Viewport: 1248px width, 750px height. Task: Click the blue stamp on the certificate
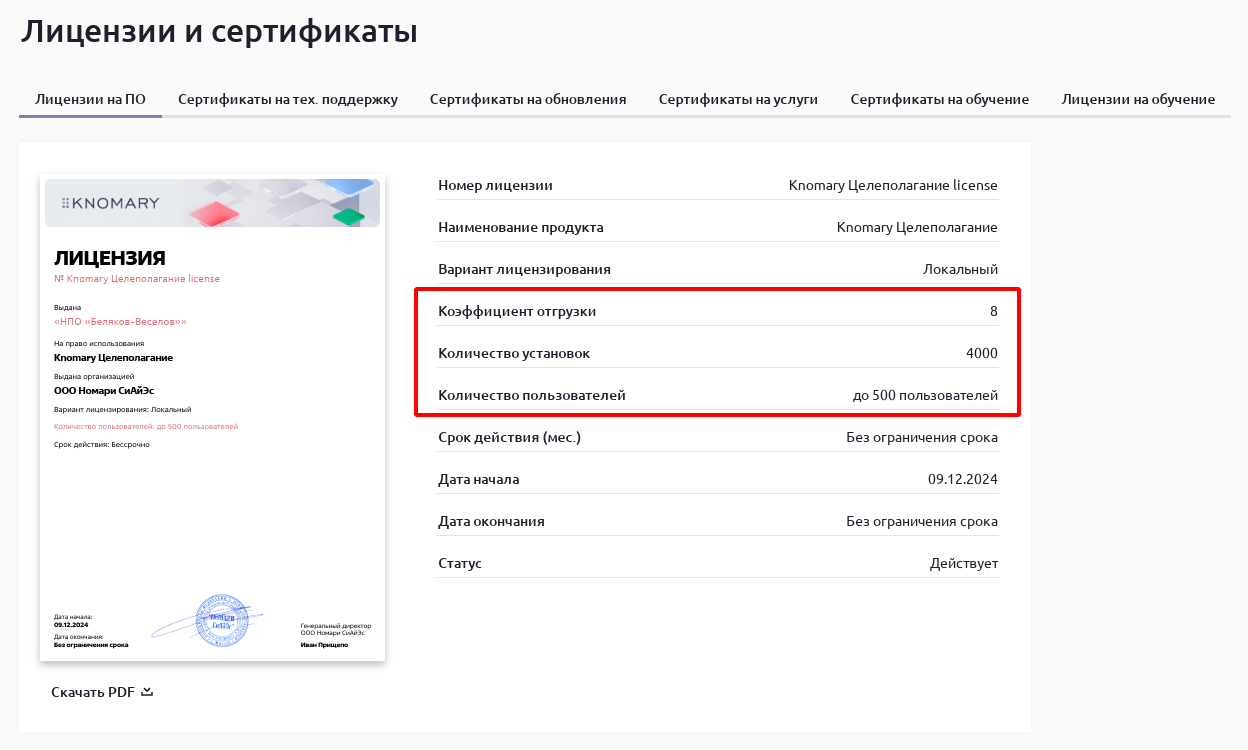221,620
